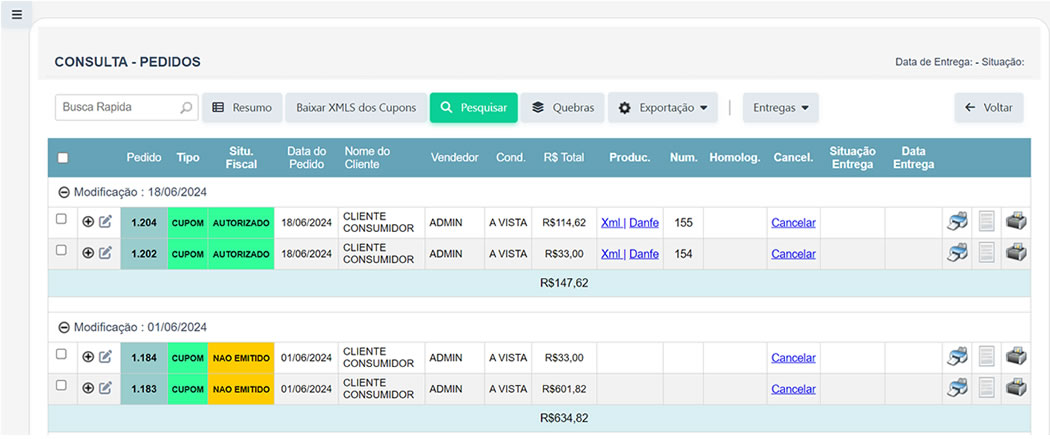Click Cancelar link for order 1.184
The height and width of the screenshot is (439, 1050).
point(793,358)
